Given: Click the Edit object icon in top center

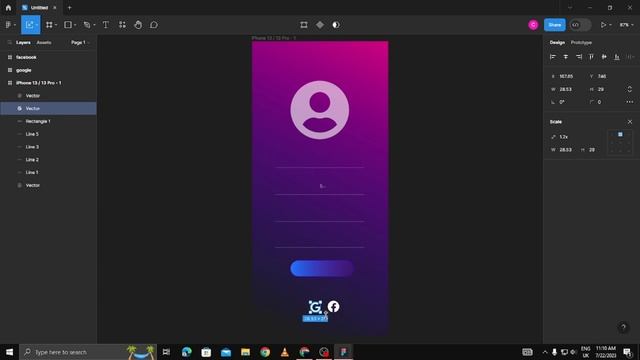Looking at the screenshot, I should pos(304,25).
